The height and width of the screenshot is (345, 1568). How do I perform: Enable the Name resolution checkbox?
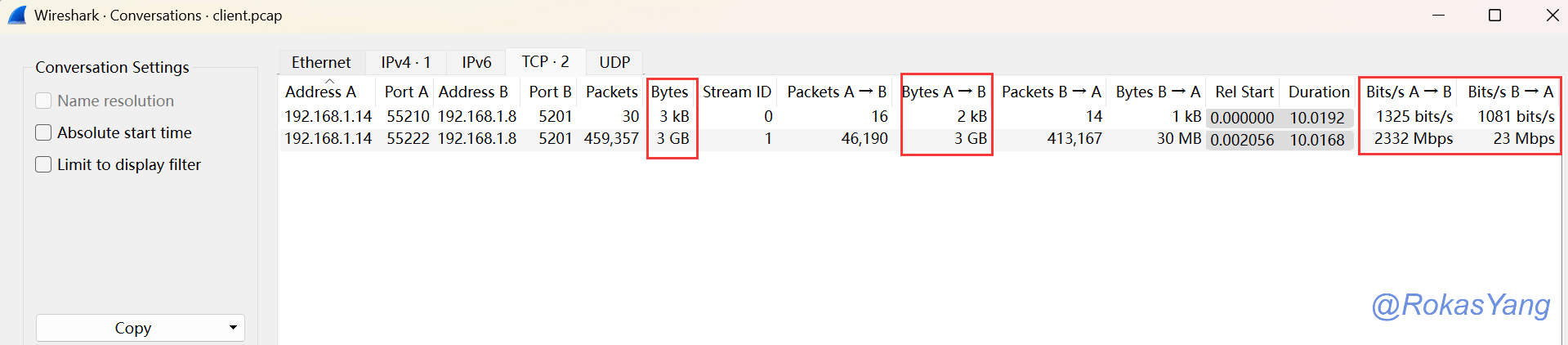click(x=44, y=101)
